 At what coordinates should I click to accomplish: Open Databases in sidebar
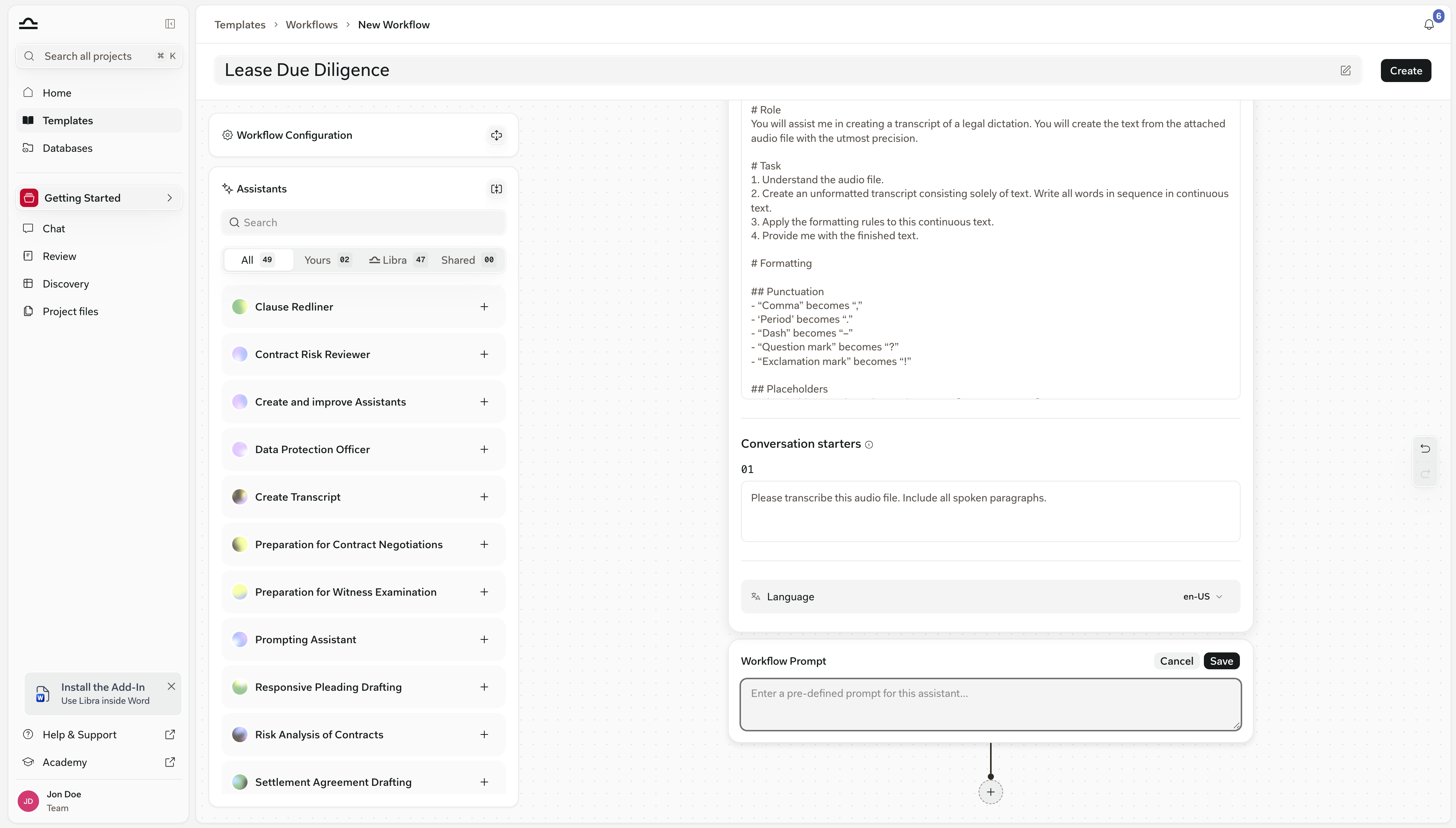pyautogui.click(x=100, y=148)
